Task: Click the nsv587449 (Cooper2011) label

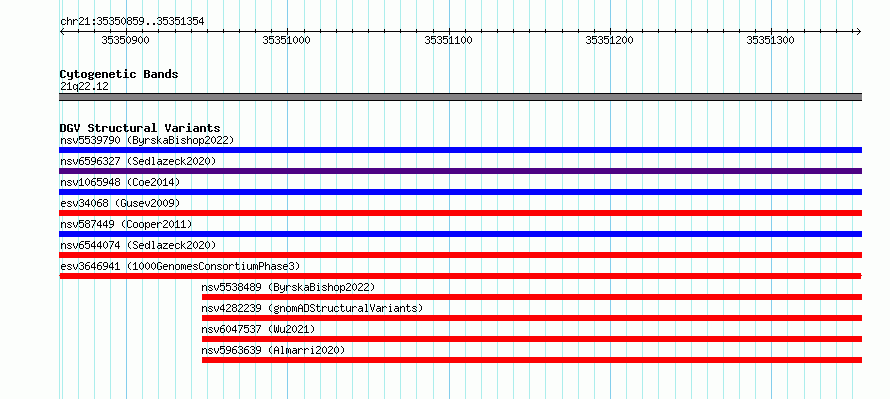Action: (126, 224)
